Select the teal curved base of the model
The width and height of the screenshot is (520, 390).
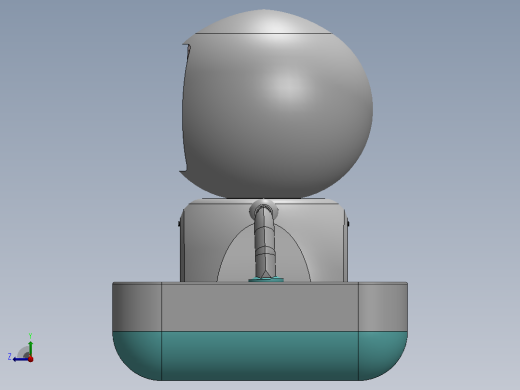[x=260, y=356]
